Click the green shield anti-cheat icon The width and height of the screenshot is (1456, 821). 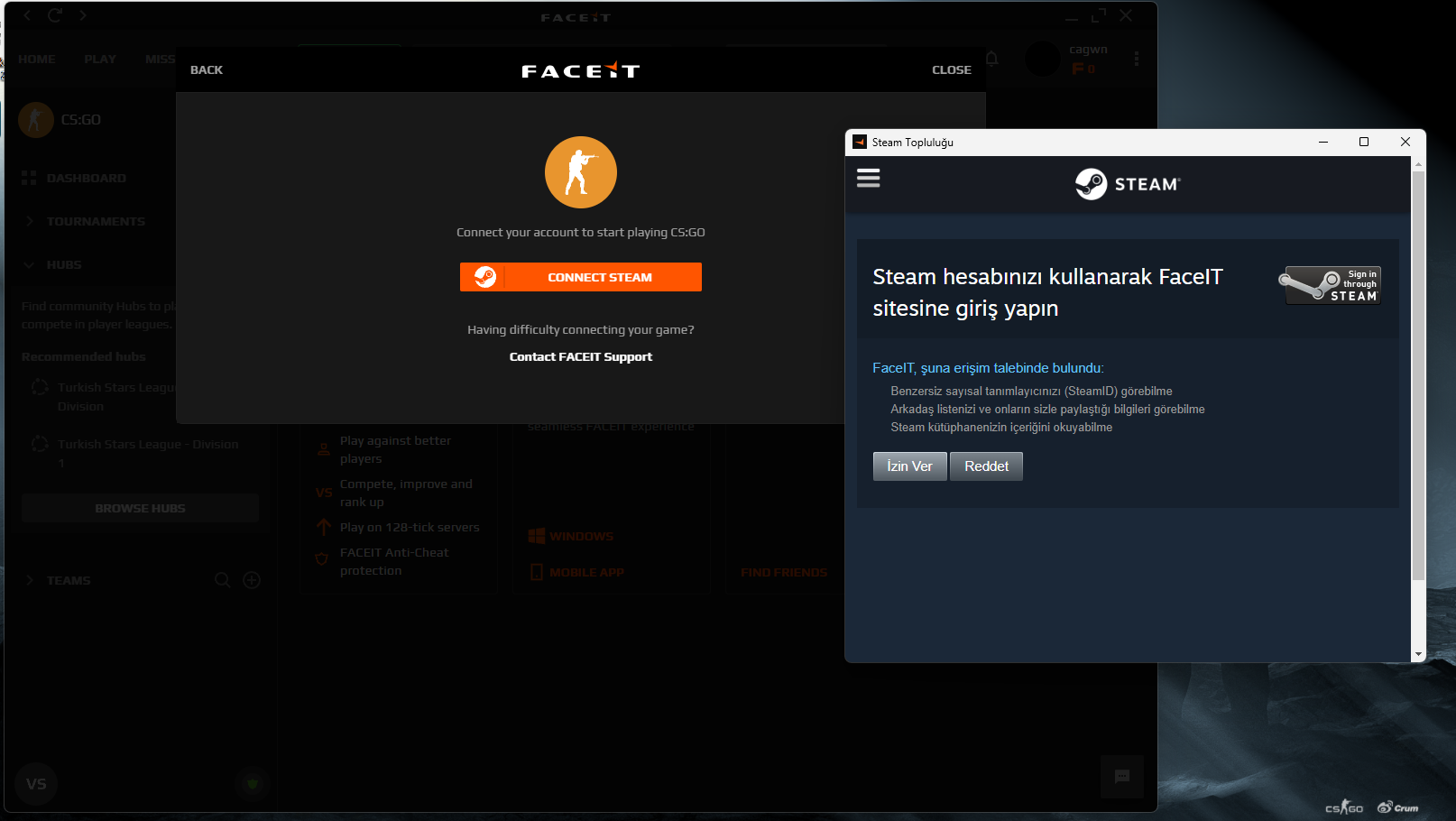253,784
